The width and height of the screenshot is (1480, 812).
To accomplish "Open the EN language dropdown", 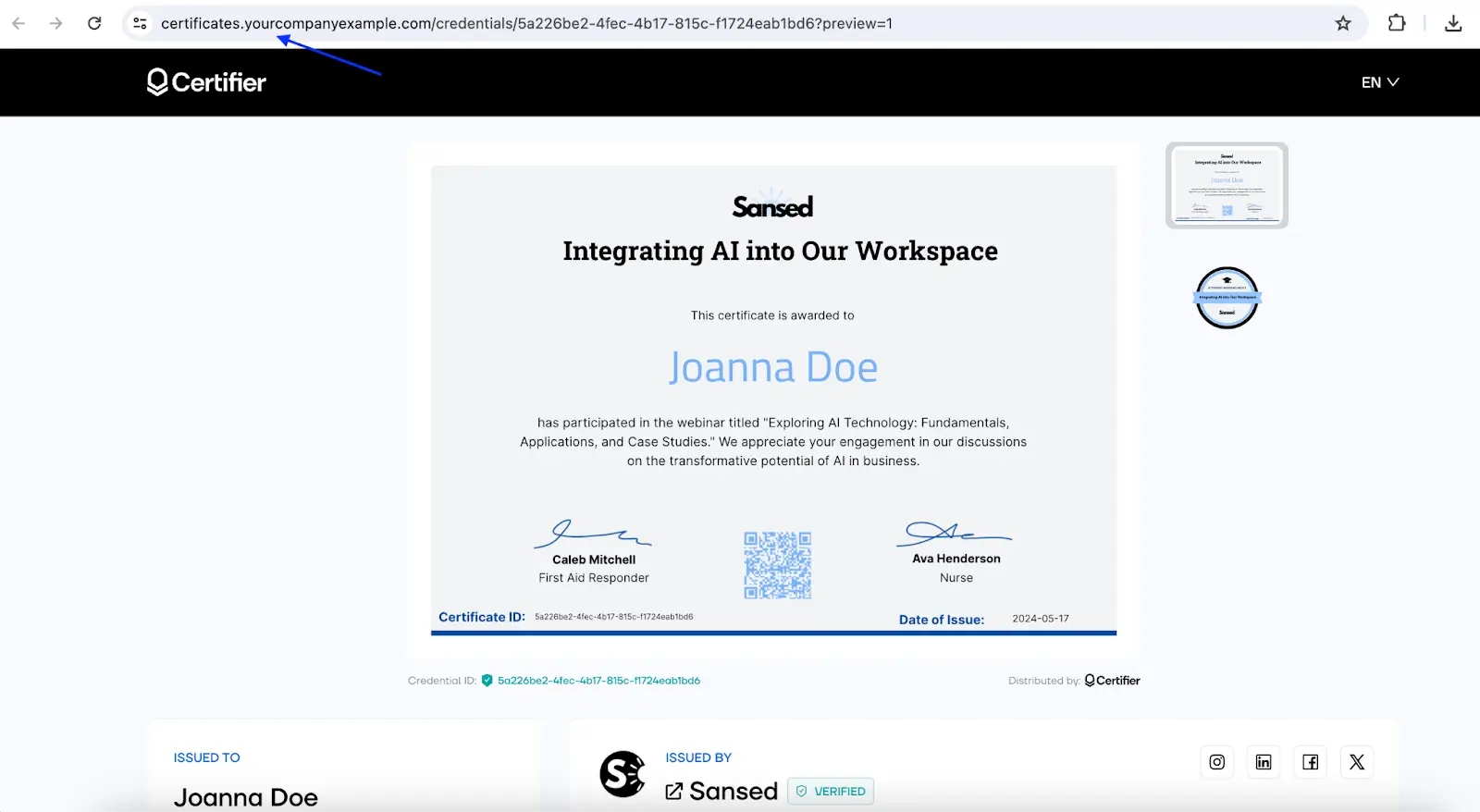I will 1380,82.
